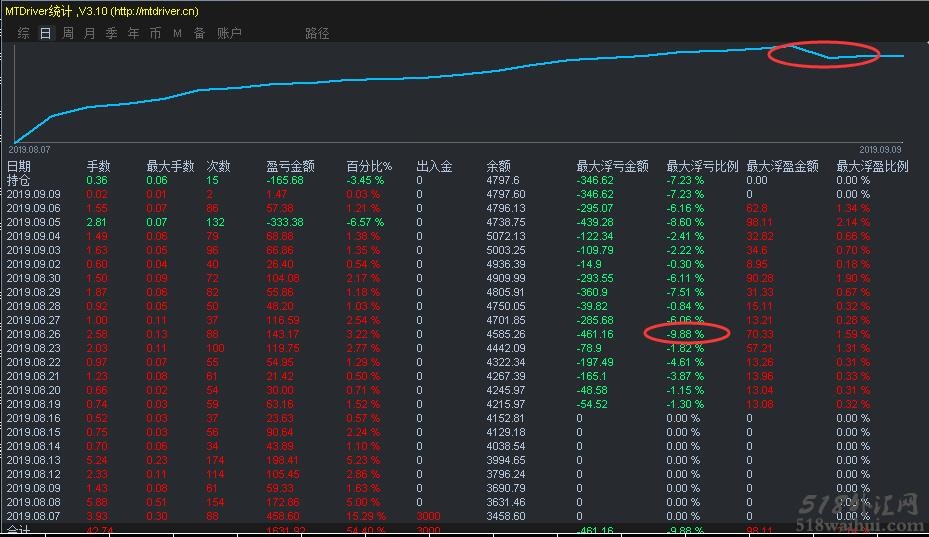Image resolution: width=929 pixels, height=537 pixels.
Task: Select the 2019.09.05 row date
Action: 34,222
